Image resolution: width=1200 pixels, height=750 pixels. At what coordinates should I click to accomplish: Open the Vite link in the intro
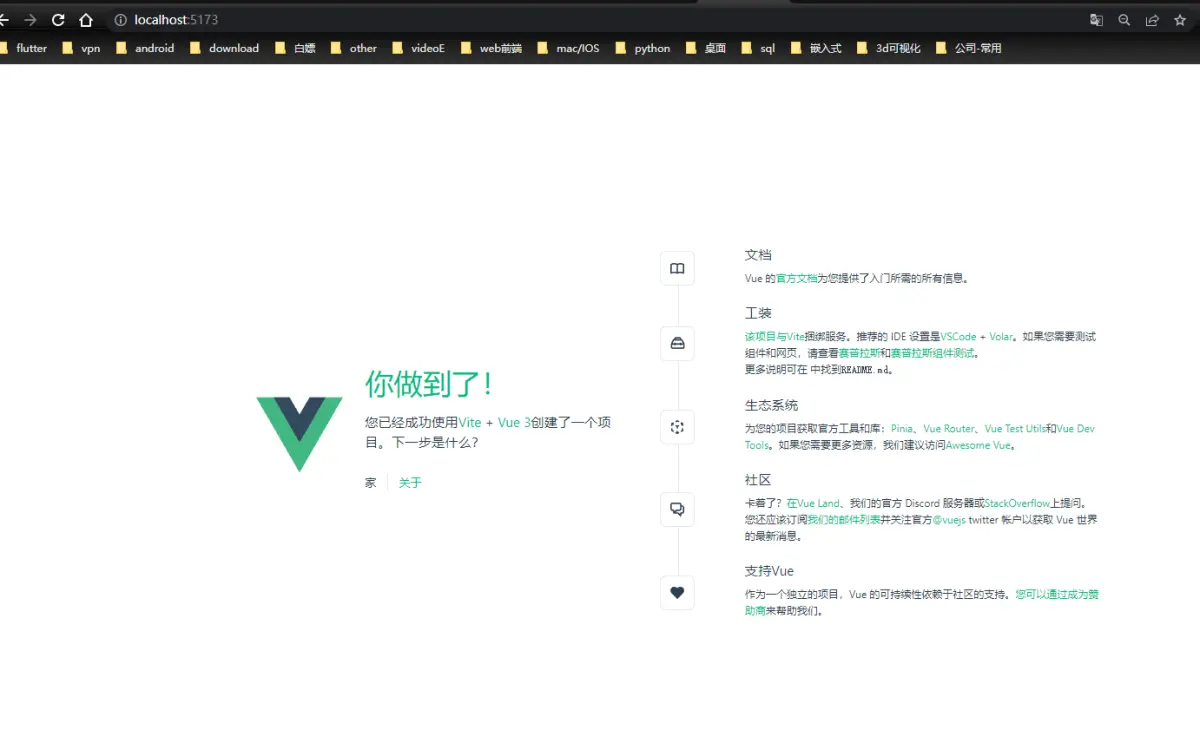coord(470,423)
